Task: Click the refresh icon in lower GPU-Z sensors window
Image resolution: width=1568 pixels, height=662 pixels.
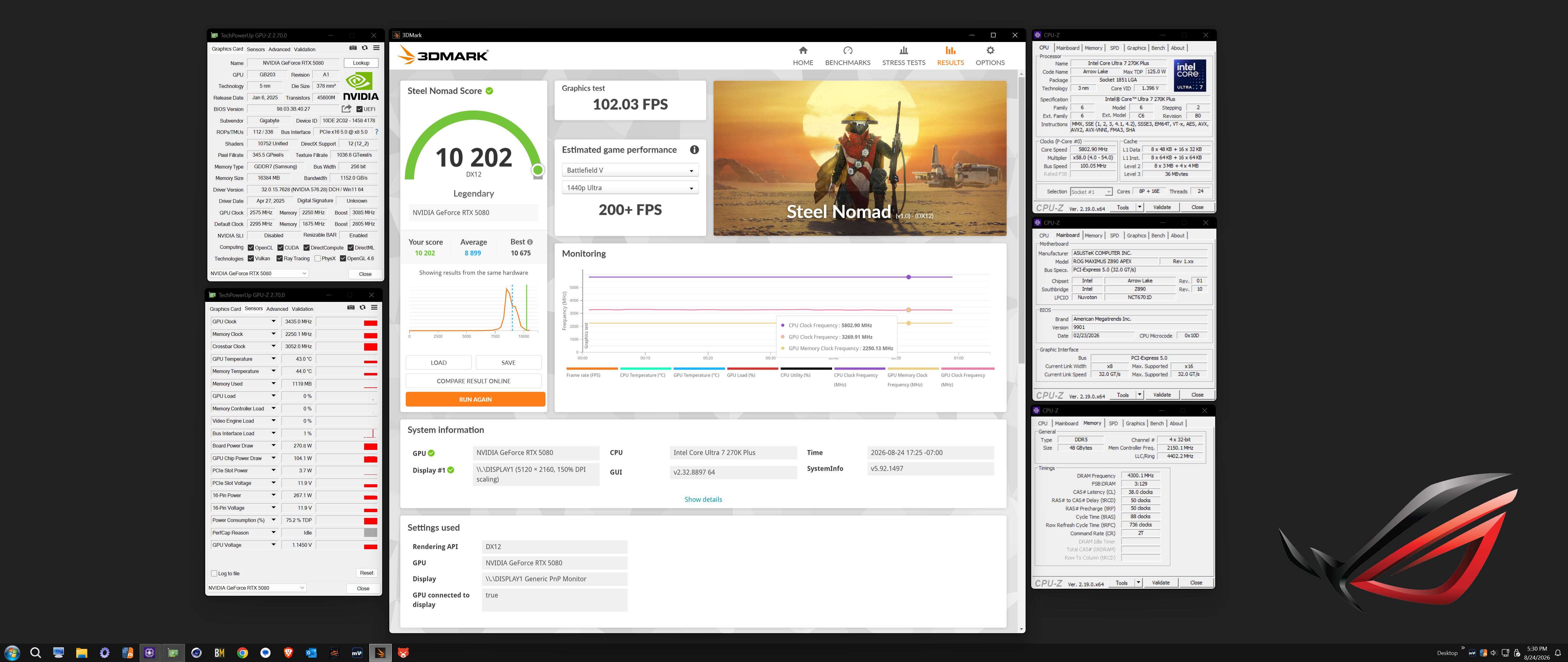Action: (x=362, y=307)
